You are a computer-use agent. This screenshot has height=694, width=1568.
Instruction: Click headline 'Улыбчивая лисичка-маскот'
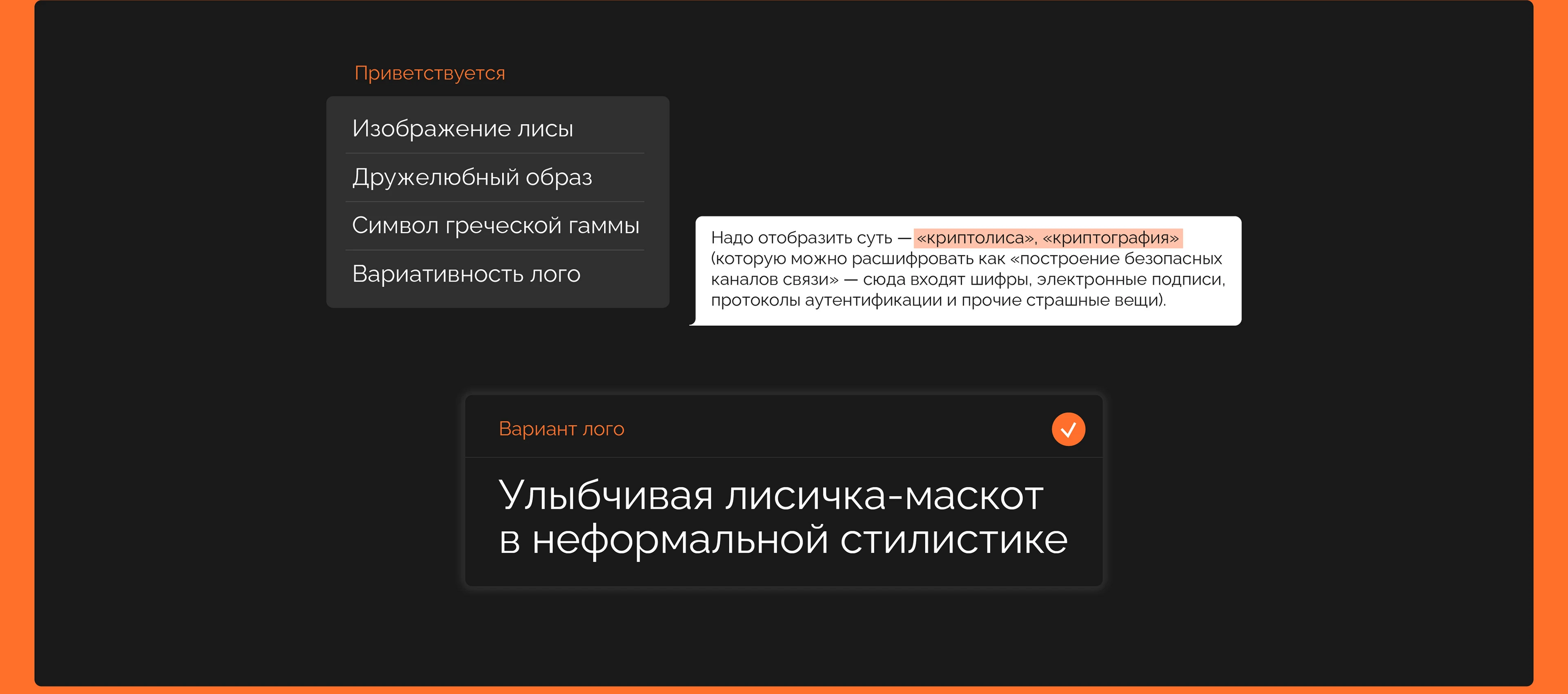click(771, 495)
